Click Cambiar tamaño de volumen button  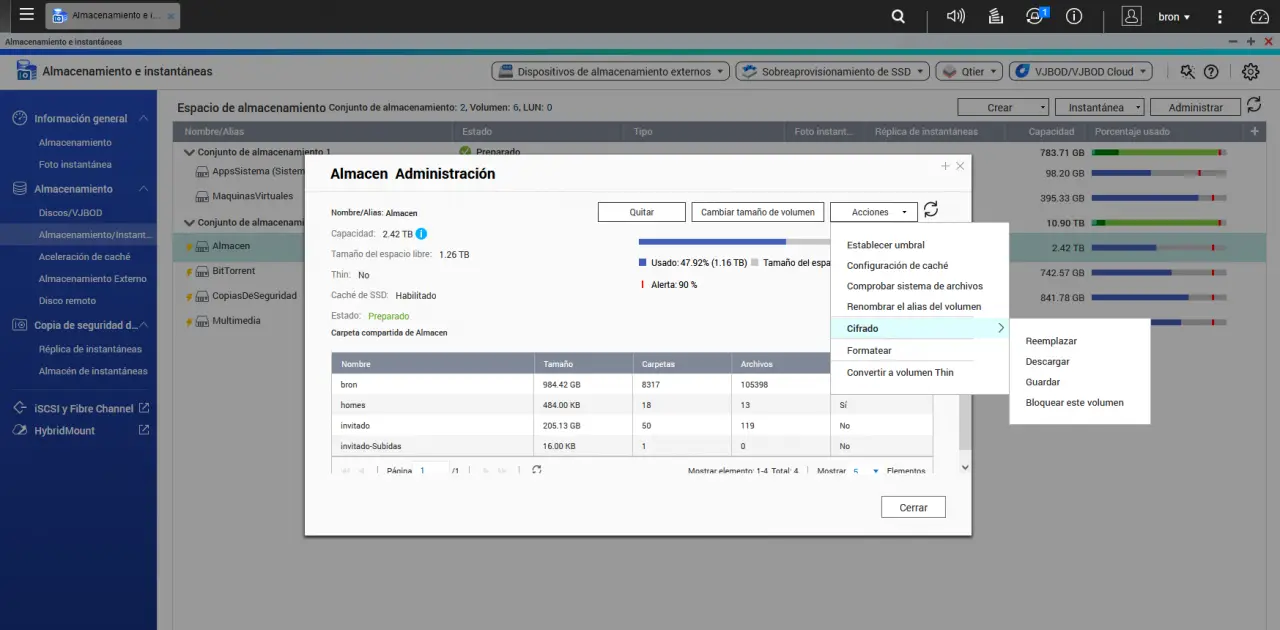pos(758,212)
